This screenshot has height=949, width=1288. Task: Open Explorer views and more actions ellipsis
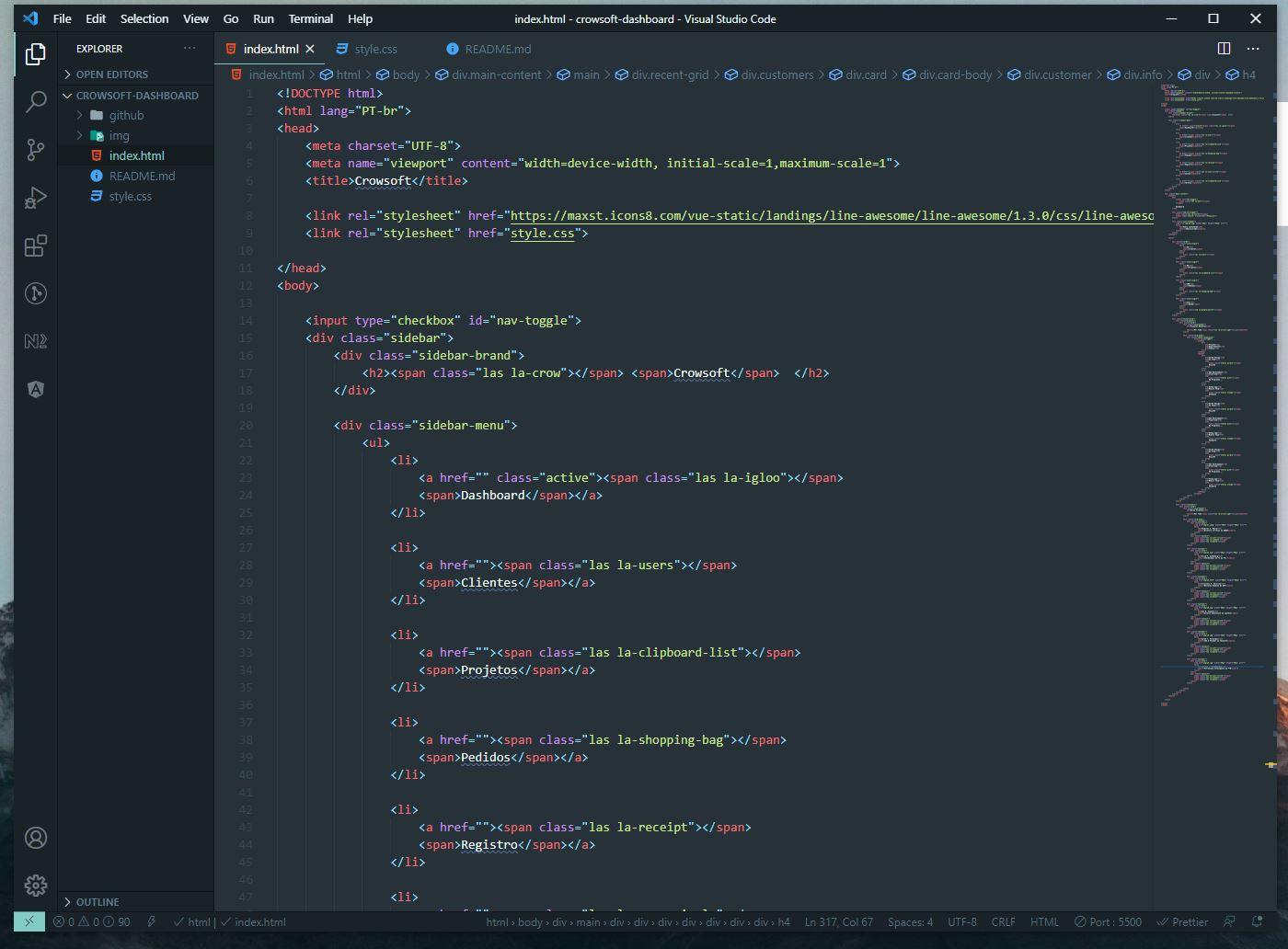click(x=190, y=49)
